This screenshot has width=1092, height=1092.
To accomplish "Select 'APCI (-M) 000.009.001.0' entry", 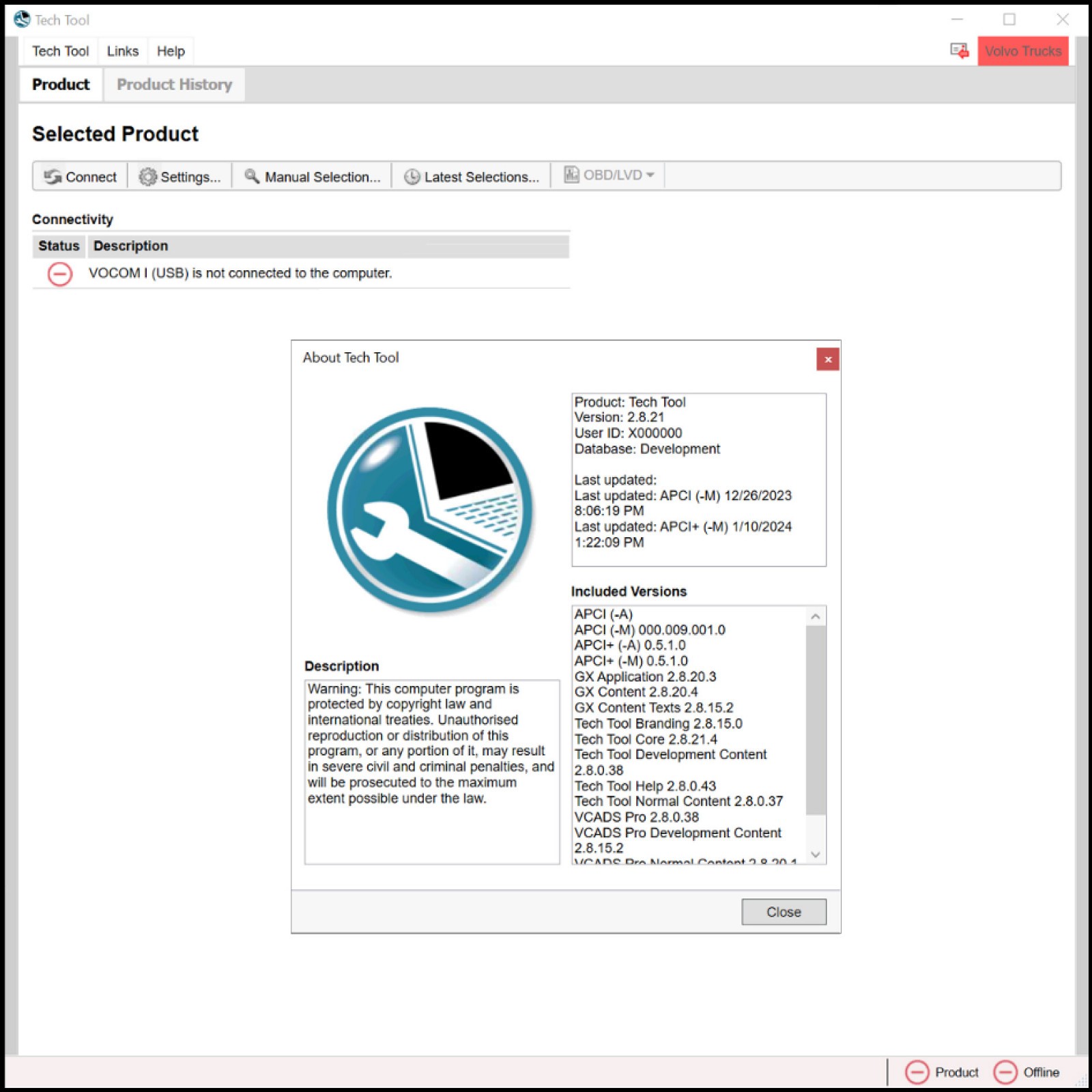I will pos(650,630).
